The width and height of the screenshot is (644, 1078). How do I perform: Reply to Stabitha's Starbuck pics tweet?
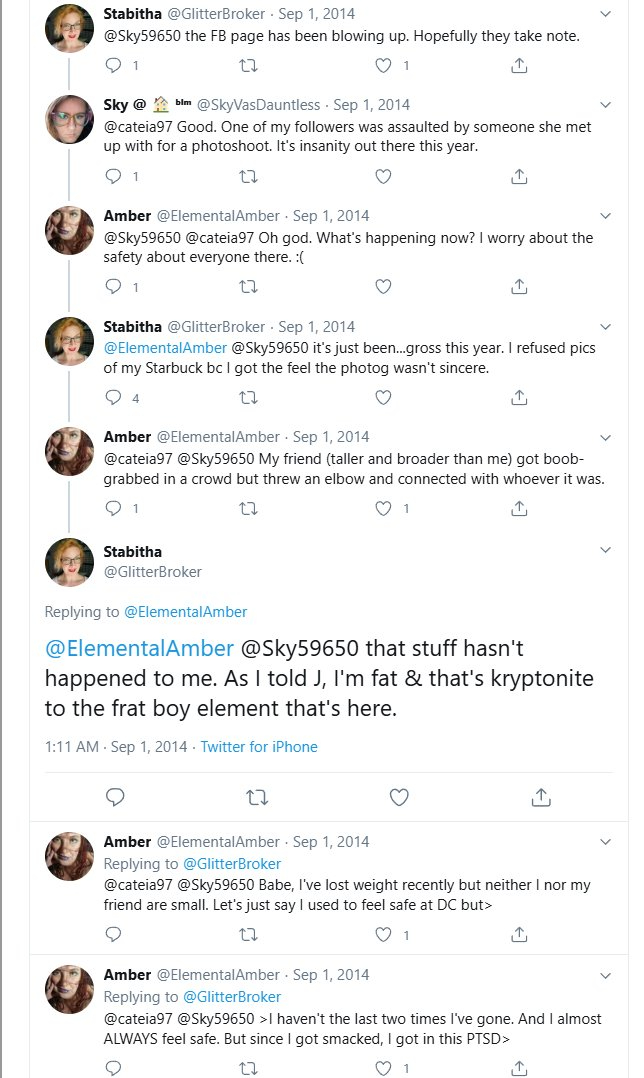click(x=114, y=397)
